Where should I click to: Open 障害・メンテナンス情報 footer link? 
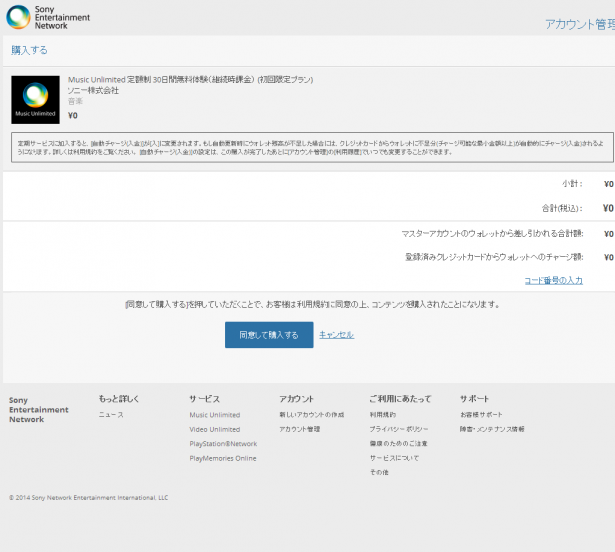pyautogui.click(x=492, y=429)
